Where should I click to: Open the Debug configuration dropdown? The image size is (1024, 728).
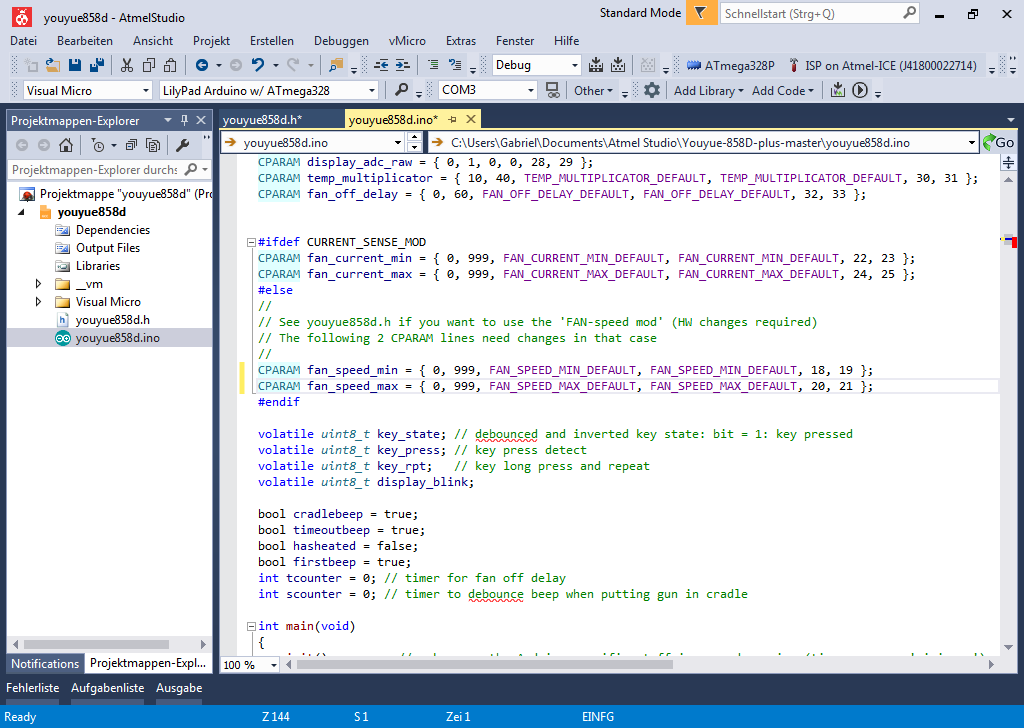574,65
